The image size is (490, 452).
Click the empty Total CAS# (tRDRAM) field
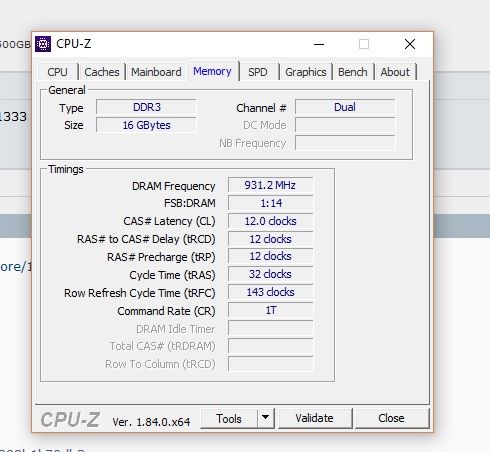click(270, 346)
